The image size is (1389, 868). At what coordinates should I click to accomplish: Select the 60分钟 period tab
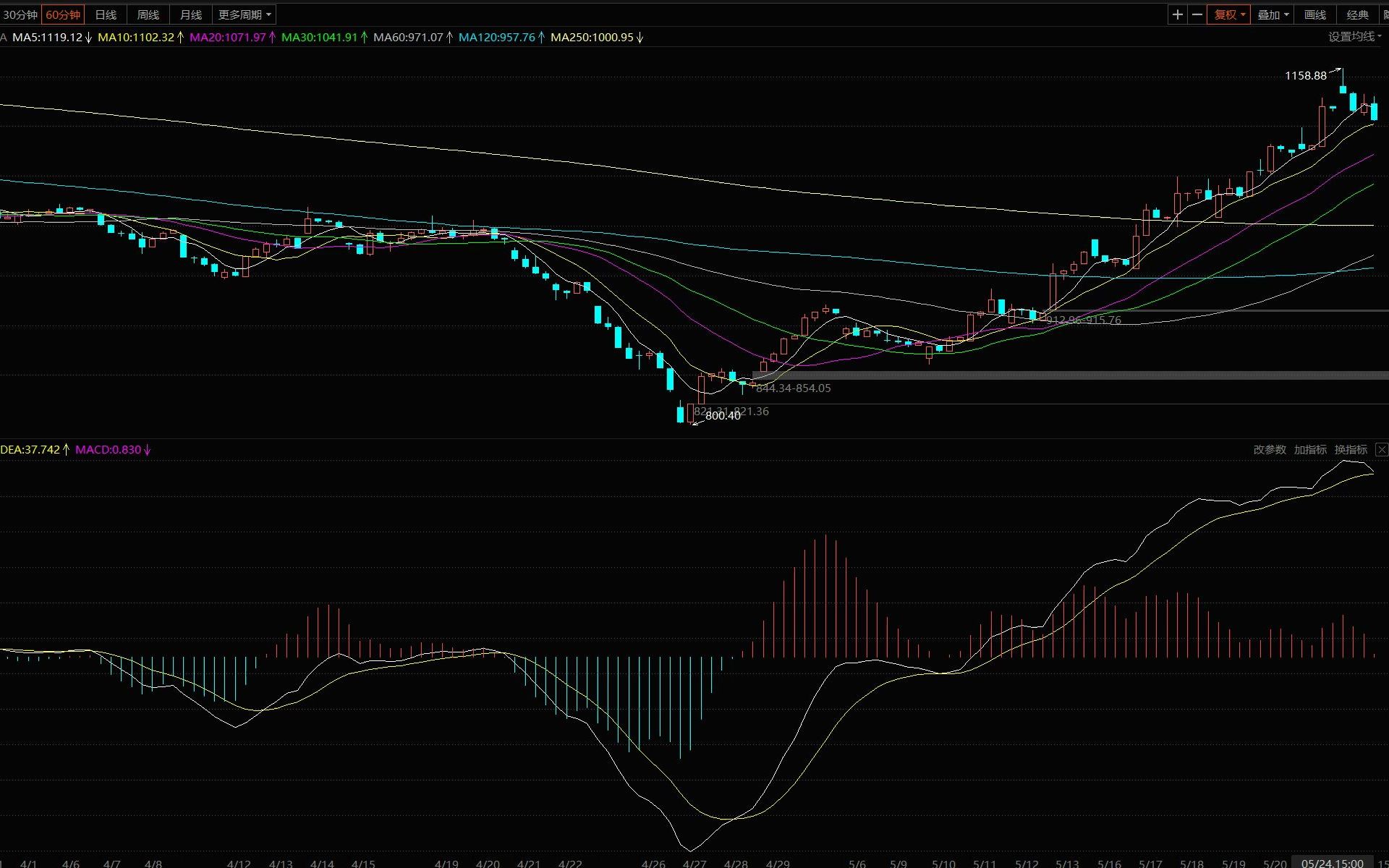click(63, 14)
